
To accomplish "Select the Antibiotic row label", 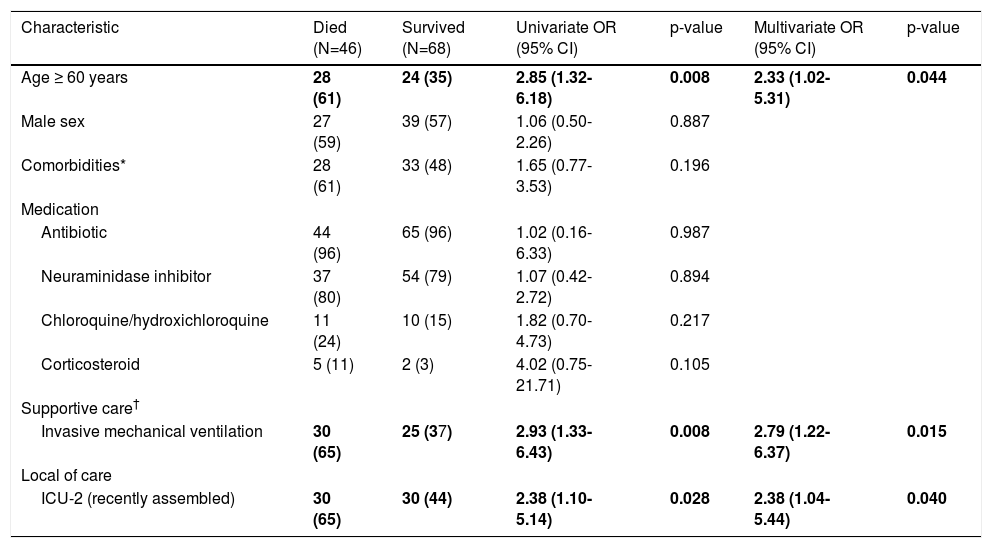I will [74, 232].
